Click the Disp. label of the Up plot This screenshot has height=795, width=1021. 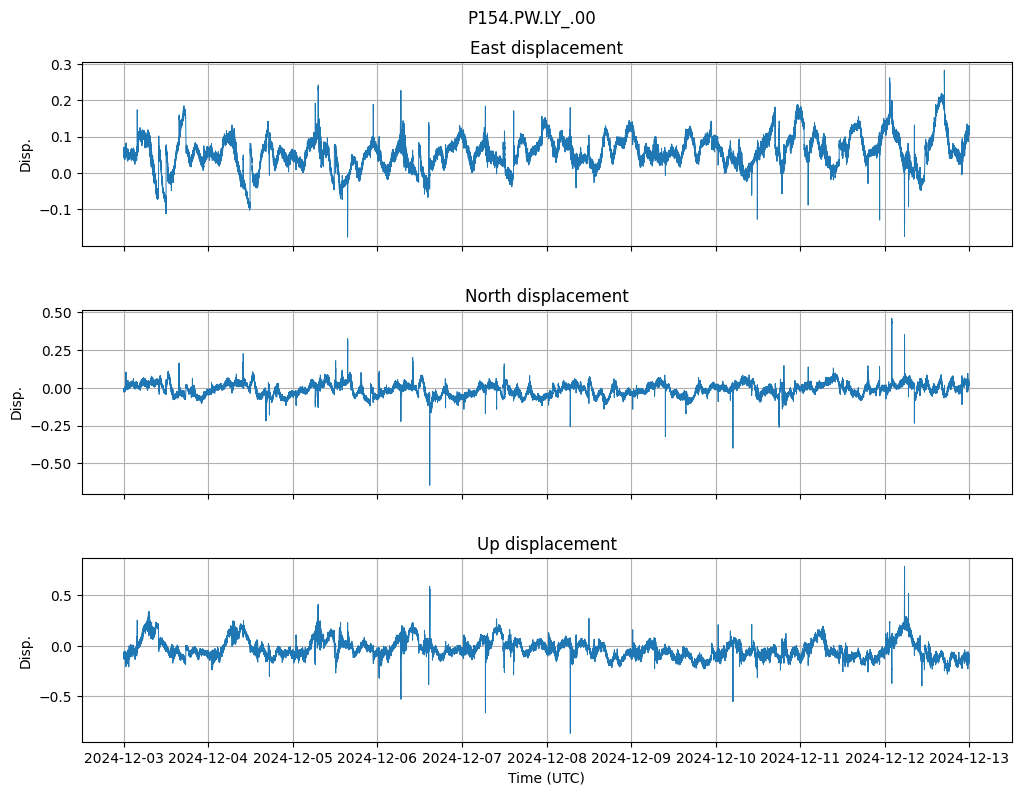click(26, 651)
